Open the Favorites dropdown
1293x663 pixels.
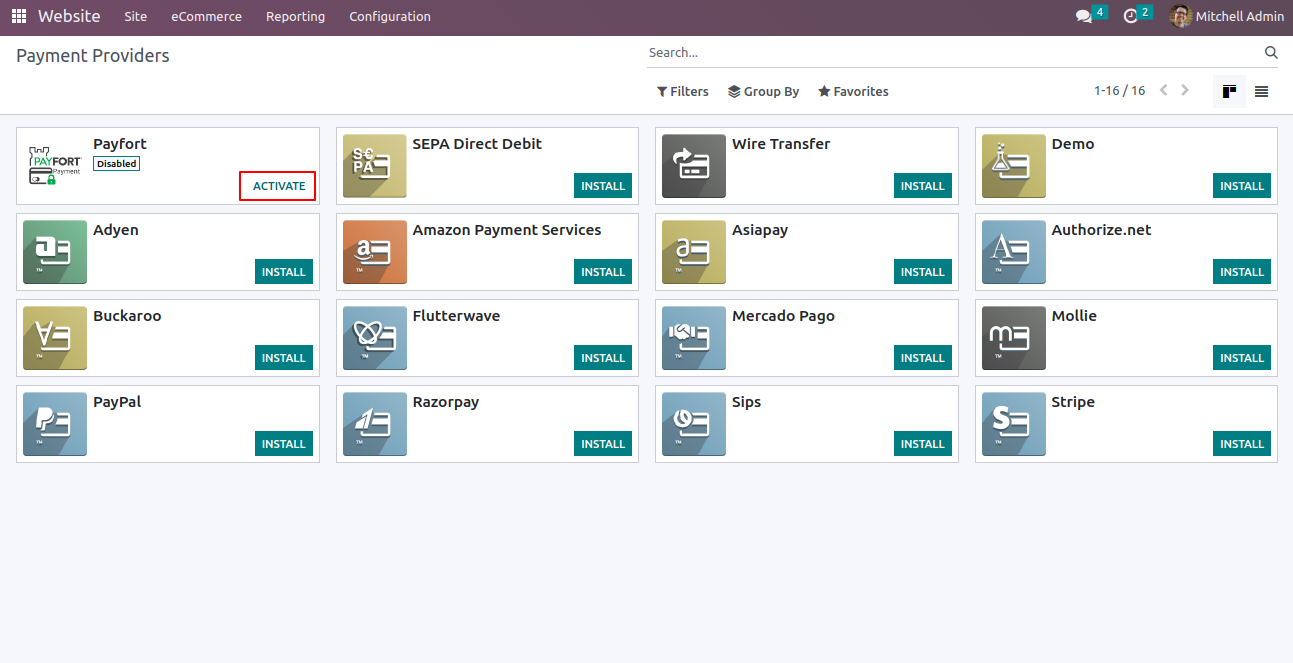853,91
